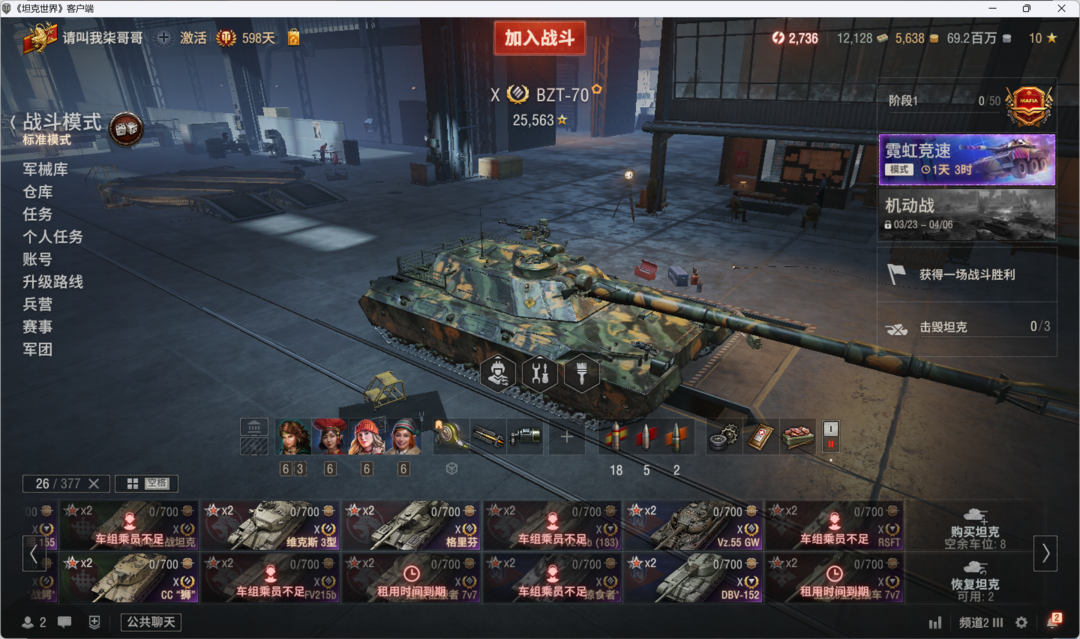Open the settings gear in bottom bar

point(1021,622)
